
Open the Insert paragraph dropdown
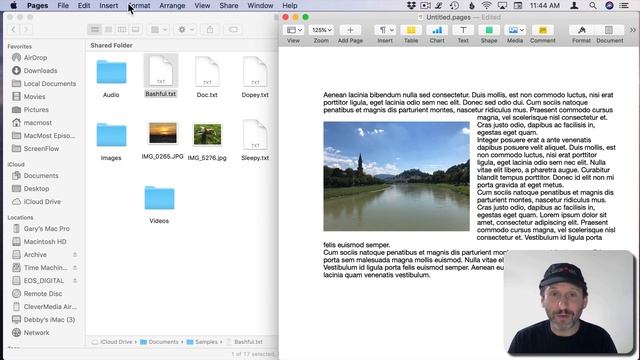pyautogui.click(x=385, y=30)
